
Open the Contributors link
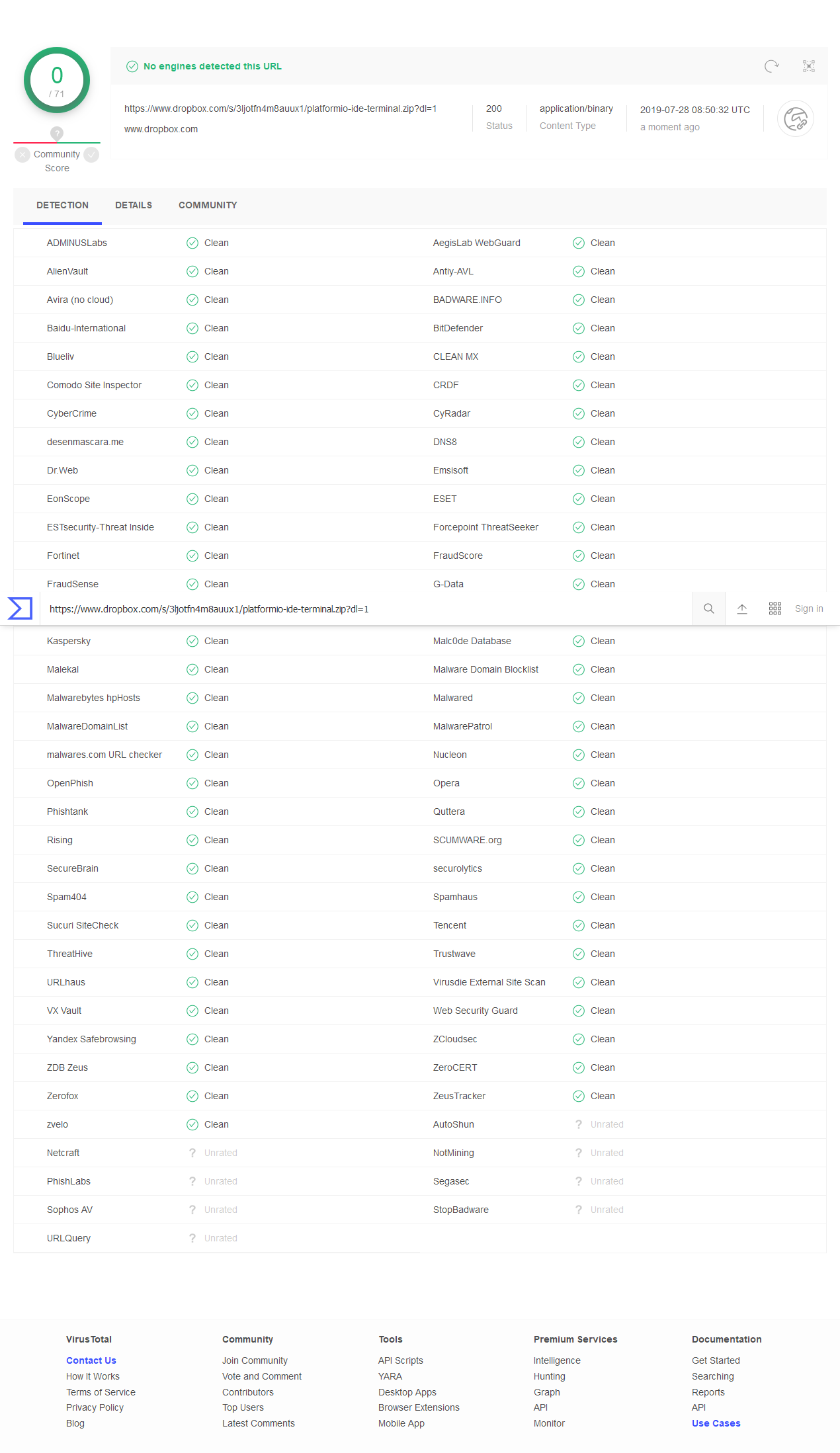pyautogui.click(x=248, y=1392)
